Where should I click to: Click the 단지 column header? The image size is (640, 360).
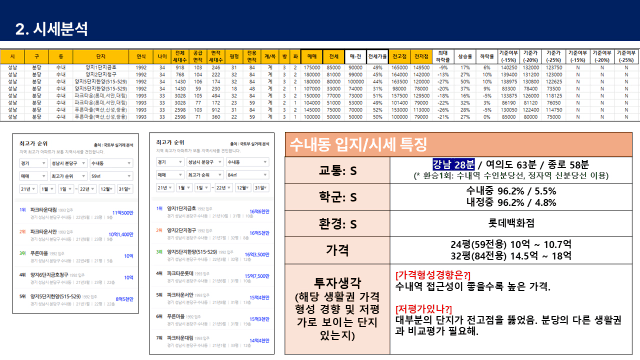[x=101, y=56]
